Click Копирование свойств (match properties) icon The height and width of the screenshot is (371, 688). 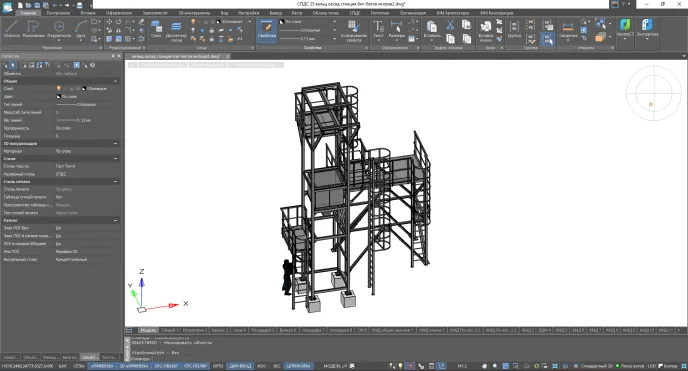(x=354, y=31)
